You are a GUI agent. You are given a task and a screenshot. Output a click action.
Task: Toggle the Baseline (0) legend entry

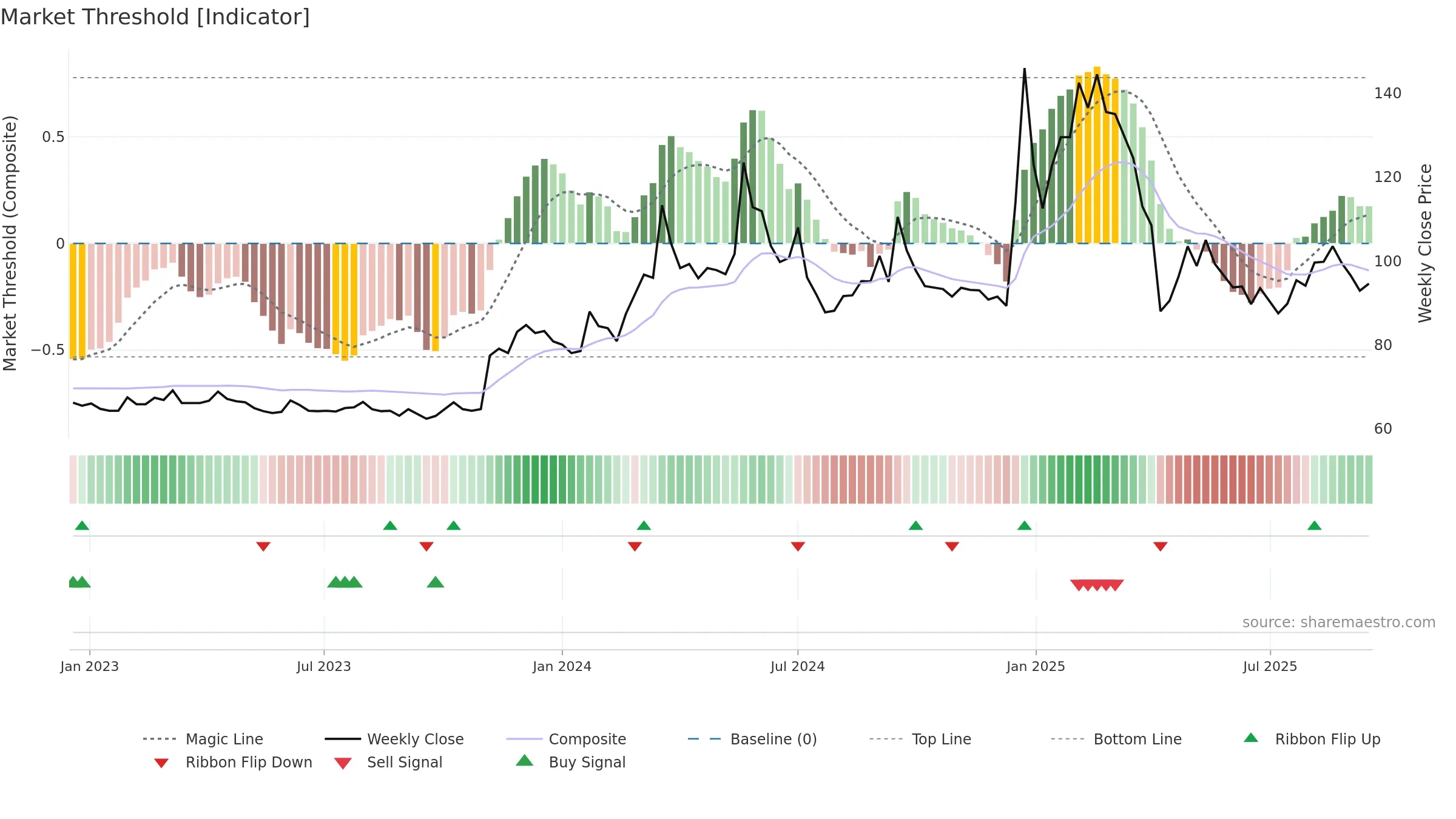tap(752, 739)
